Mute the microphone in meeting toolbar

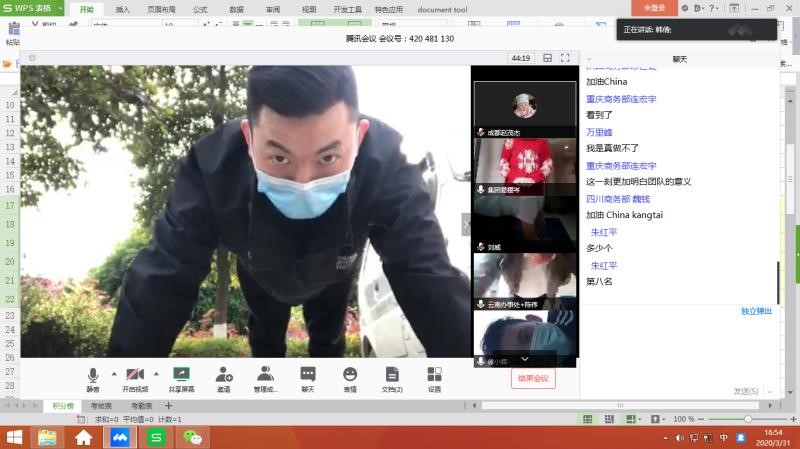point(93,378)
